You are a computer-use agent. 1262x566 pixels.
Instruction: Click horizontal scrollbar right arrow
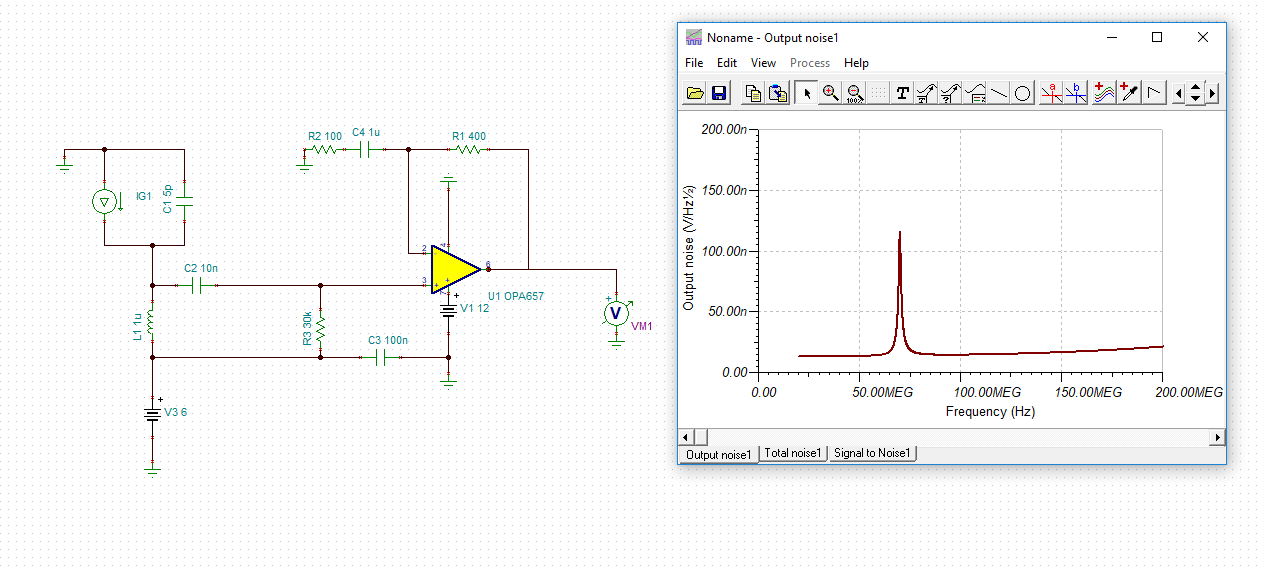click(1217, 437)
